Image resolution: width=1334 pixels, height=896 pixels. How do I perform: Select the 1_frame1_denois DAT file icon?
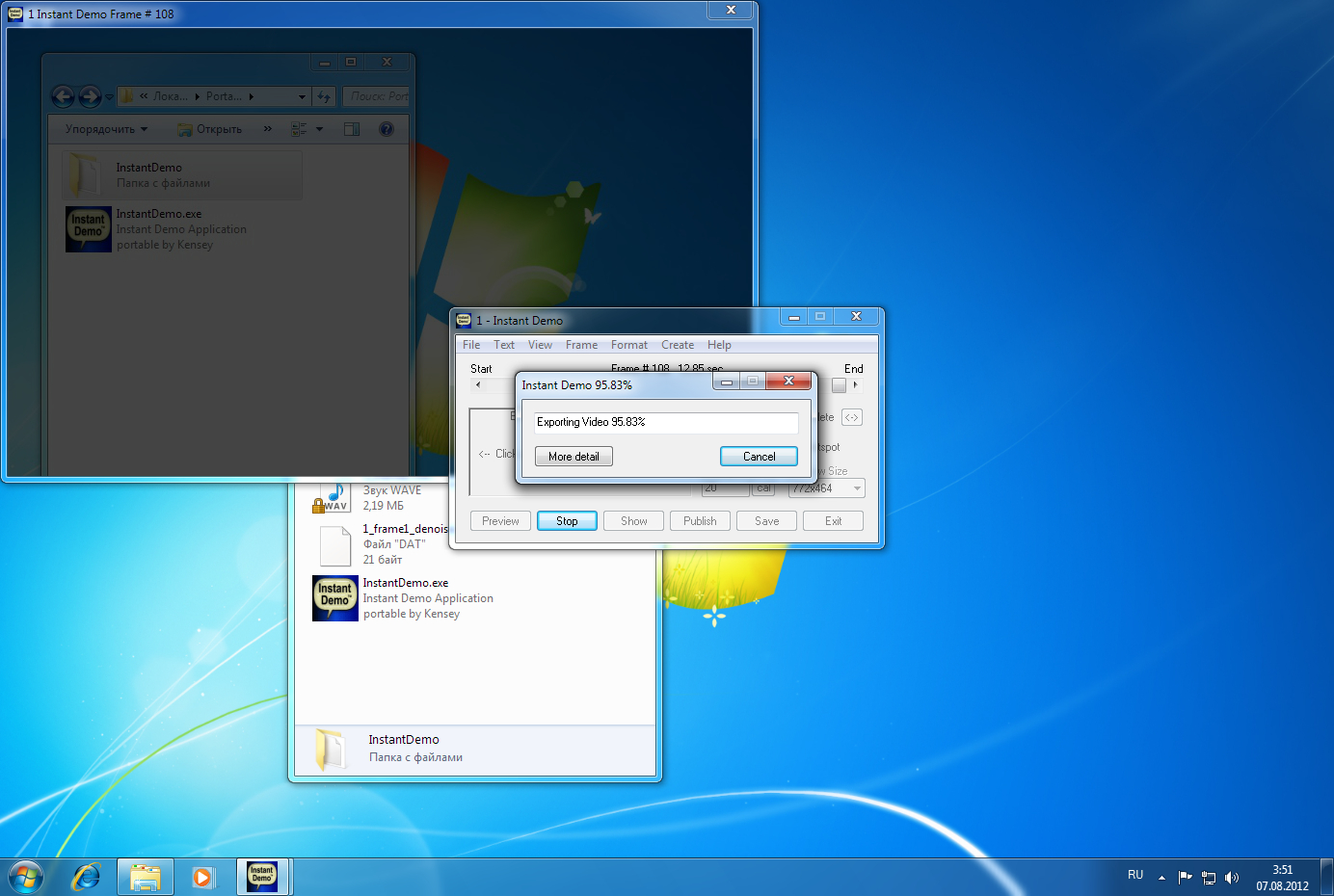point(335,545)
